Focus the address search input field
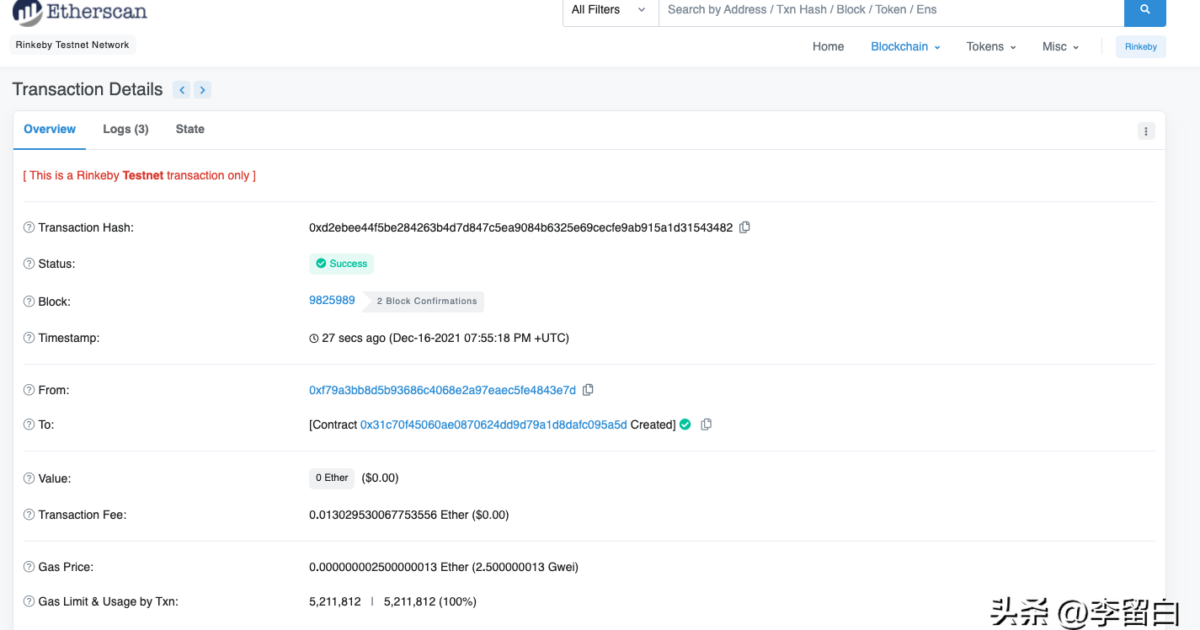The image size is (1200, 630). tap(890, 10)
